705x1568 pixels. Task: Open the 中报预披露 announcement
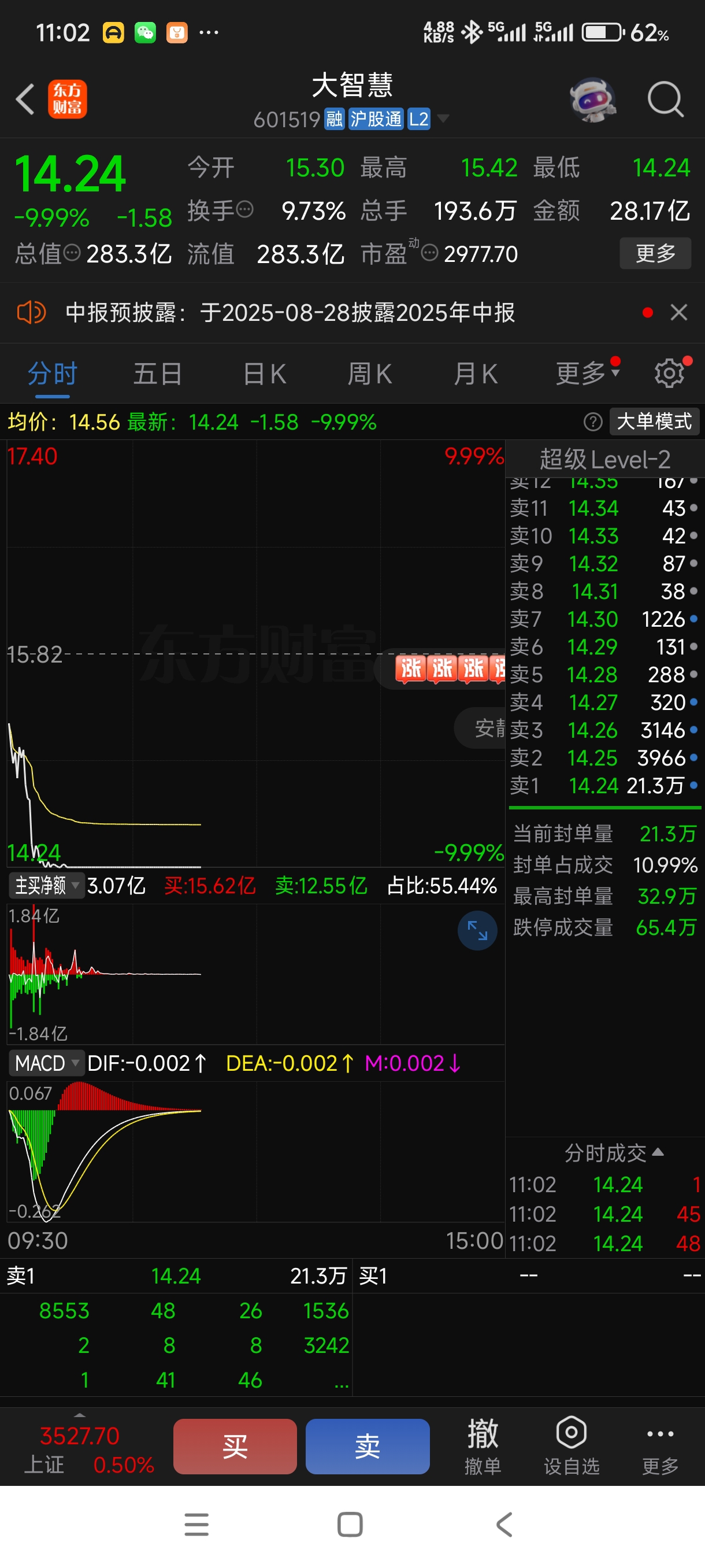click(x=290, y=313)
